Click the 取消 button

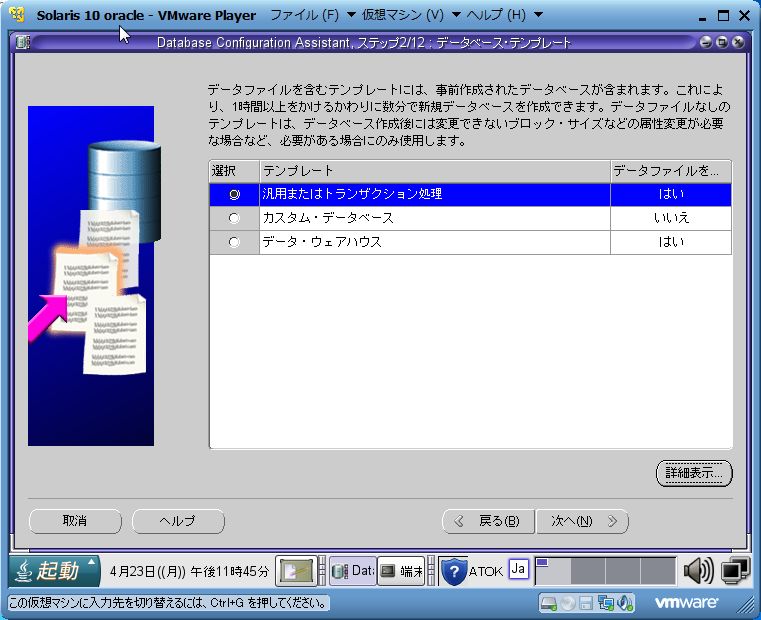(x=75, y=521)
